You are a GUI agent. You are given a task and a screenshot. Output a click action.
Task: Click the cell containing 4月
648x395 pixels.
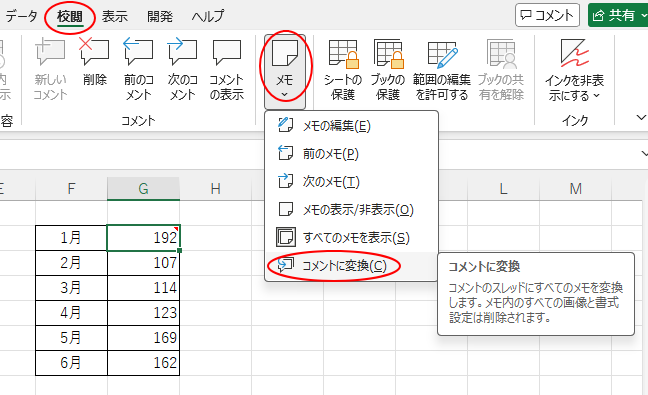71,313
